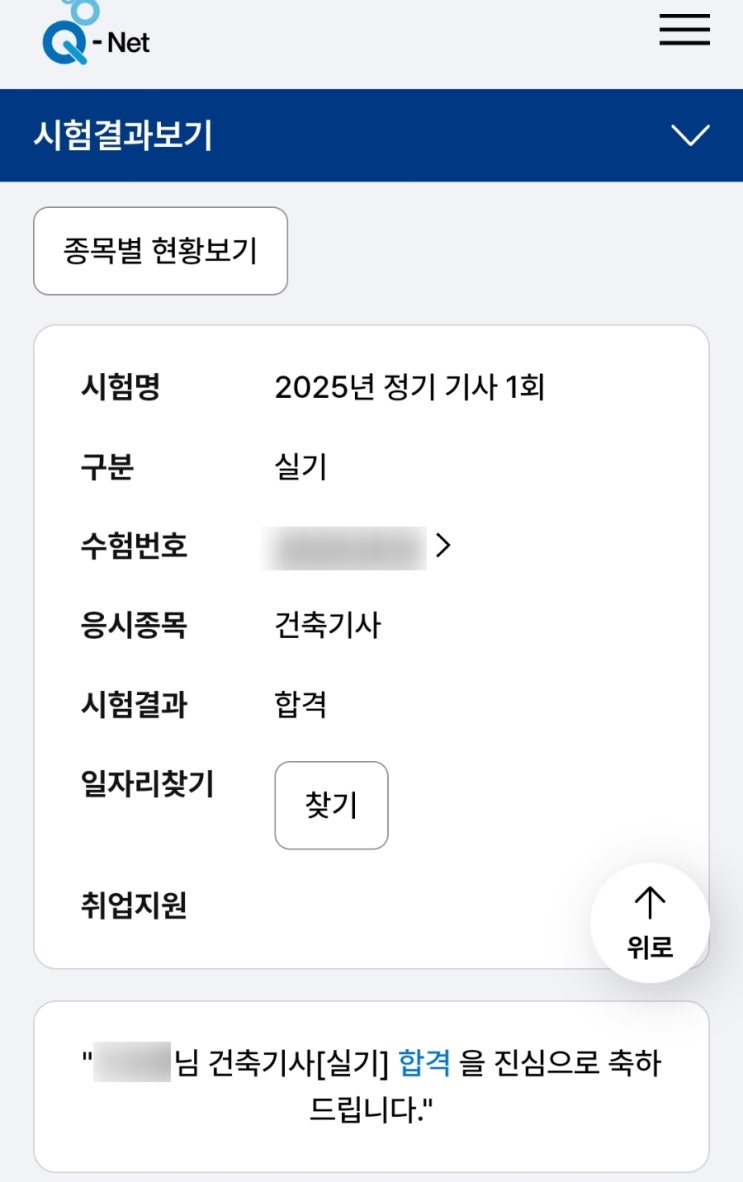Image resolution: width=743 pixels, height=1182 pixels.
Task: Click the blue 합격 text in congratulation message
Action: tap(424, 1063)
